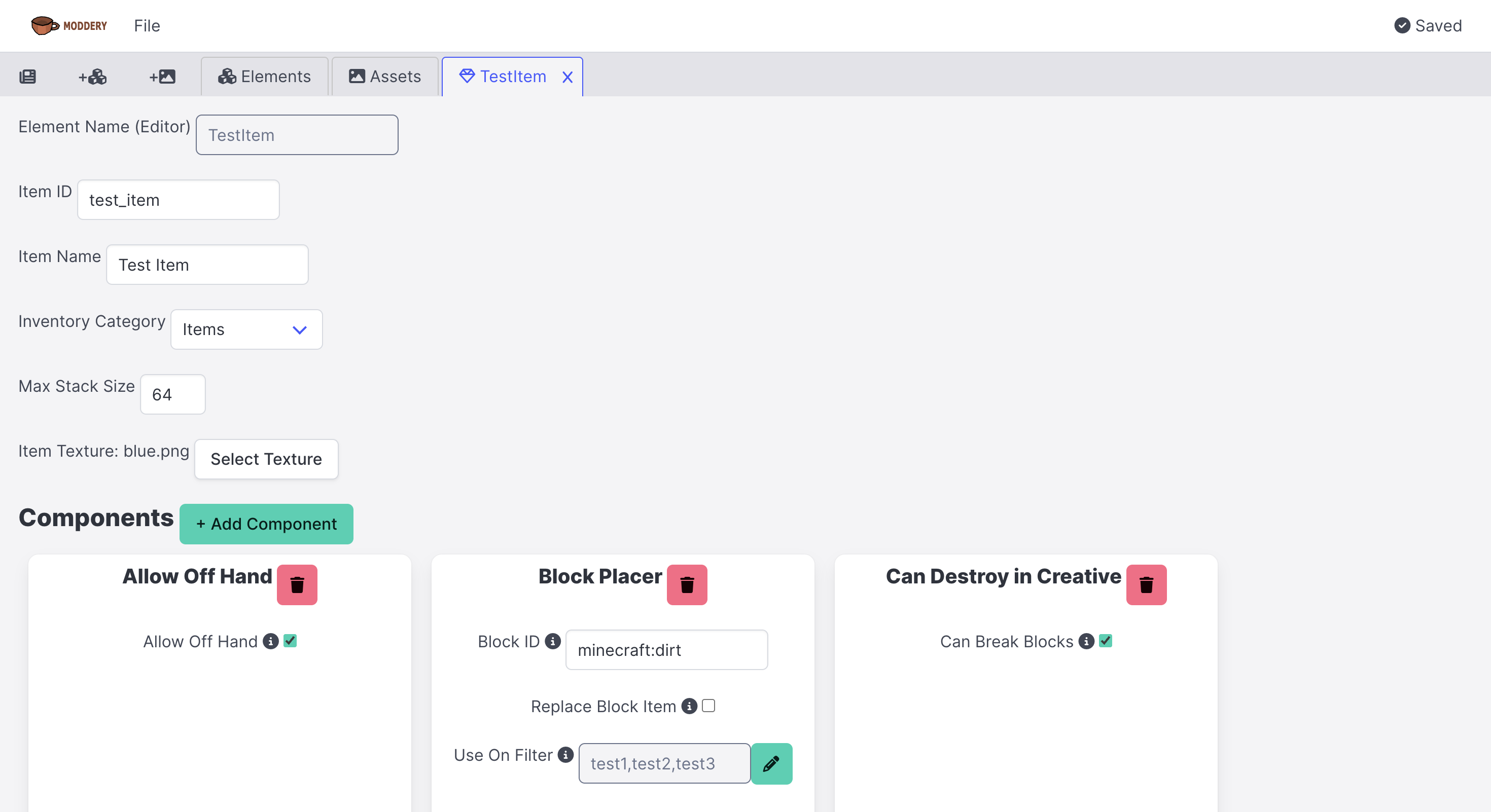Open the File menu

[x=147, y=25]
